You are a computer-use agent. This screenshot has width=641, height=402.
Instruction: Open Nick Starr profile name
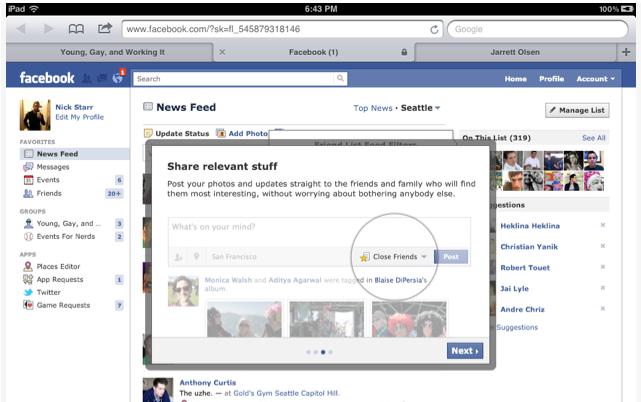[74, 107]
